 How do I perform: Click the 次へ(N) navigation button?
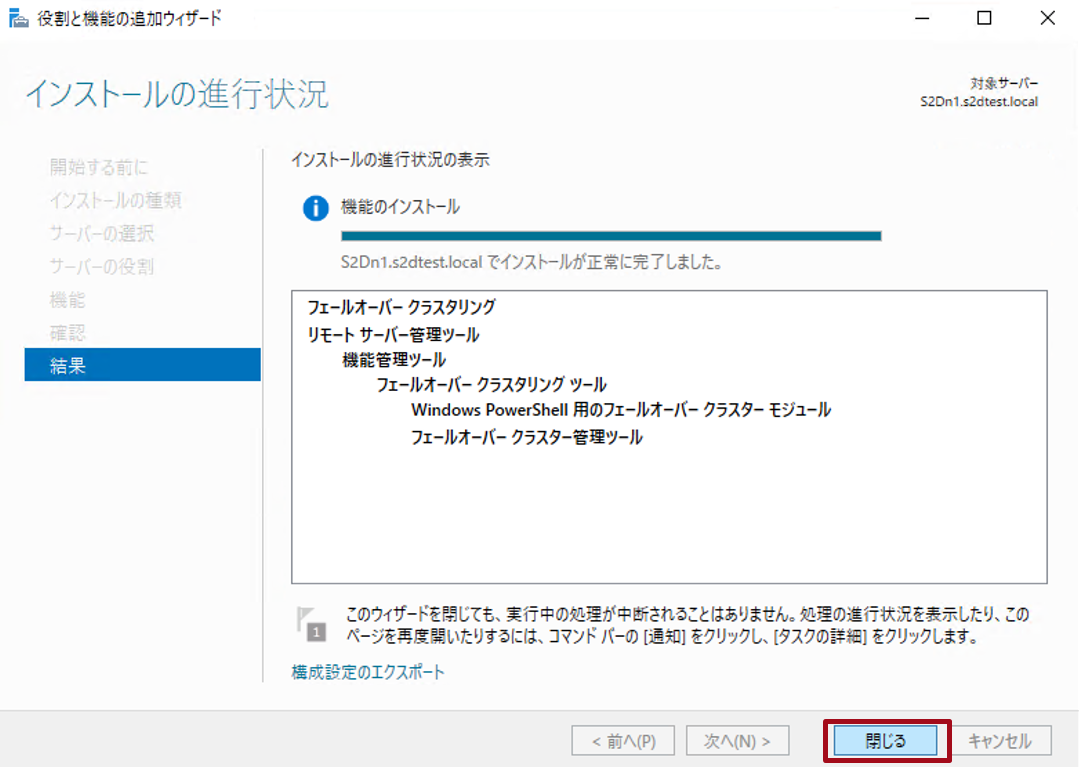tap(736, 740)
